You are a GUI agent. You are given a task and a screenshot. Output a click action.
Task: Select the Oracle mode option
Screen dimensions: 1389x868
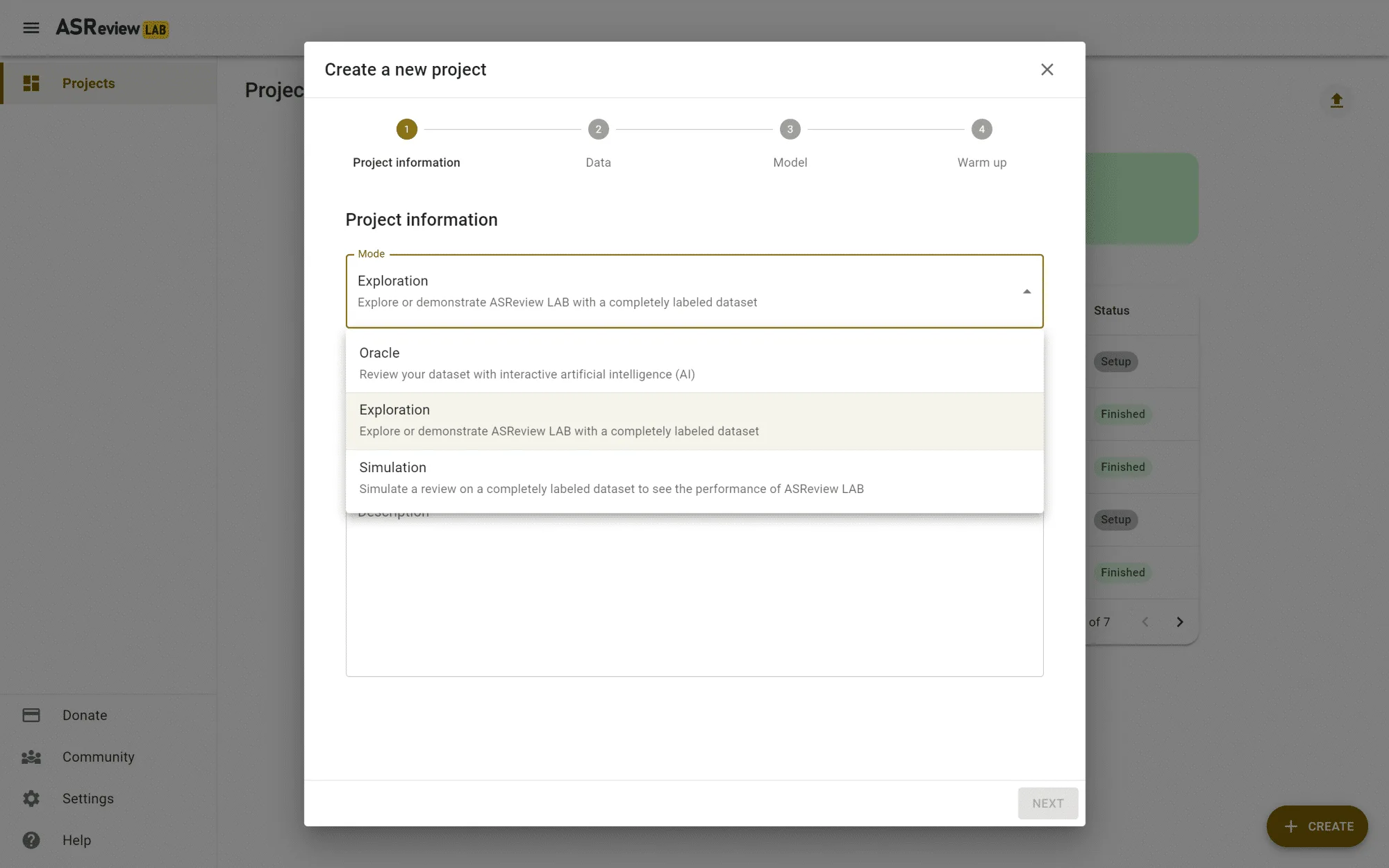694,363
